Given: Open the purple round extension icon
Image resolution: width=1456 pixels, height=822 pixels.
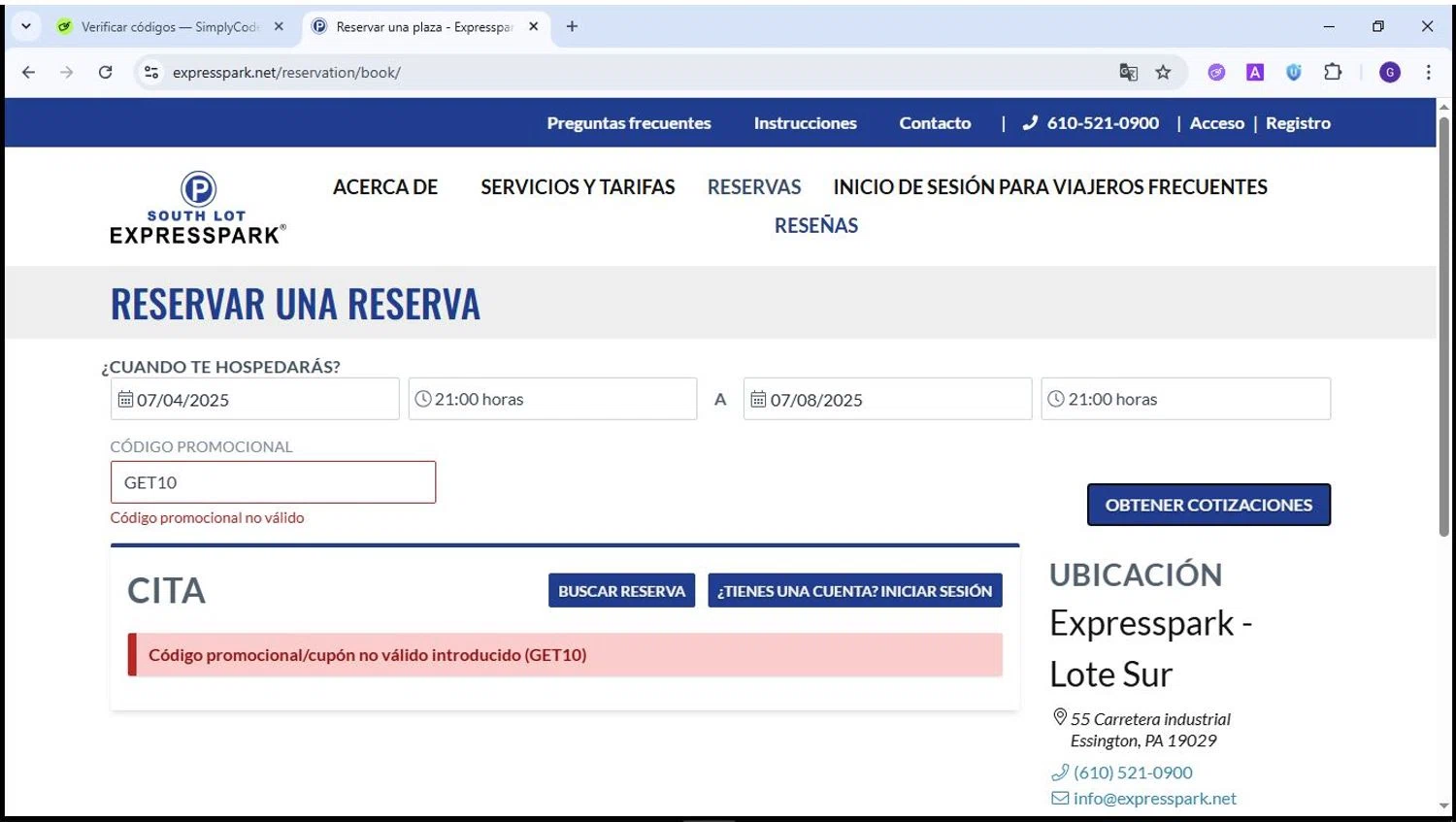Looking at the screenshot, I should 1216,72.
